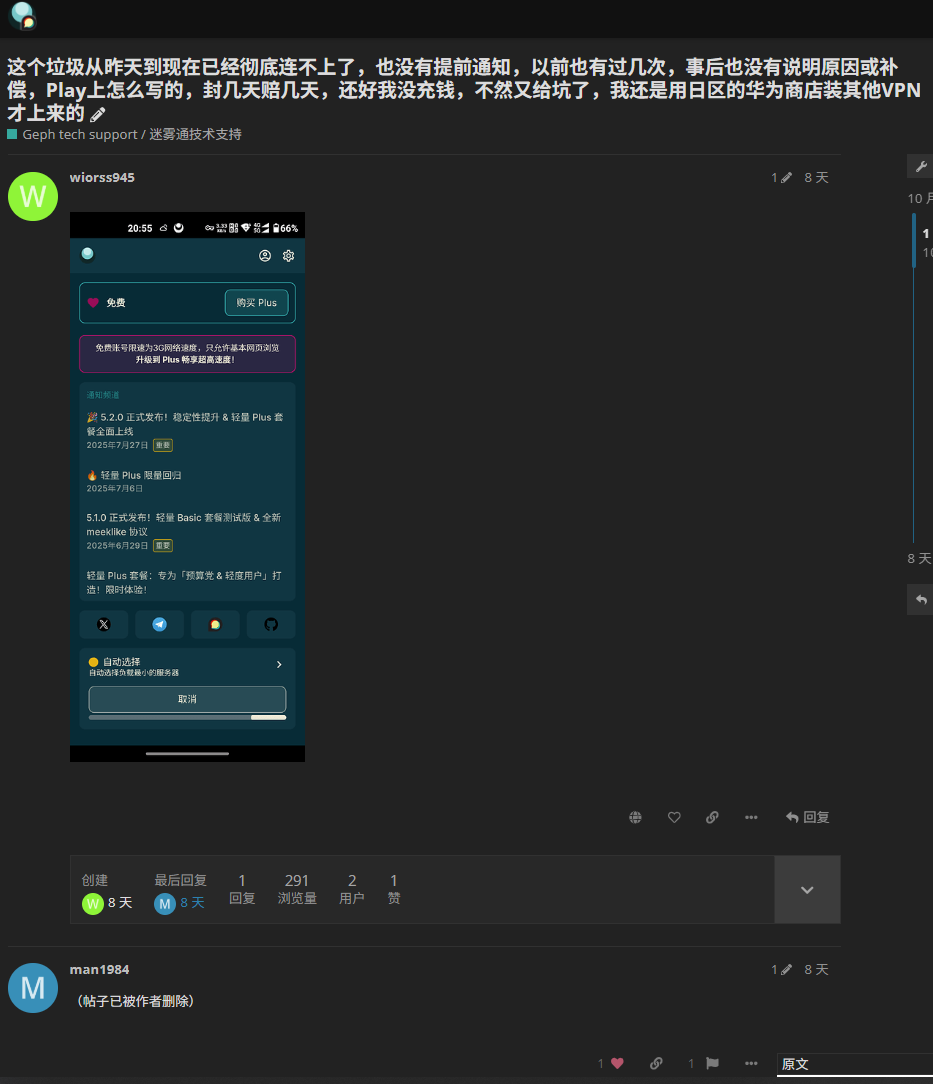Like the first post with the heart
The image size is (933, 1084).
point(674,817)
